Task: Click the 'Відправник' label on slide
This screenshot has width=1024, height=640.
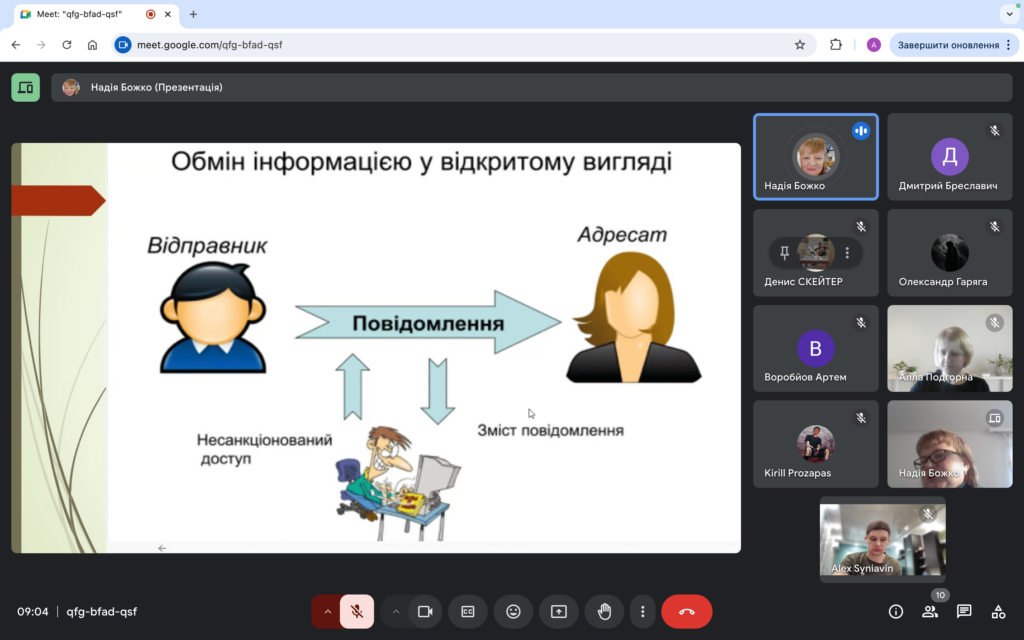Action: (x=207, y=246)
